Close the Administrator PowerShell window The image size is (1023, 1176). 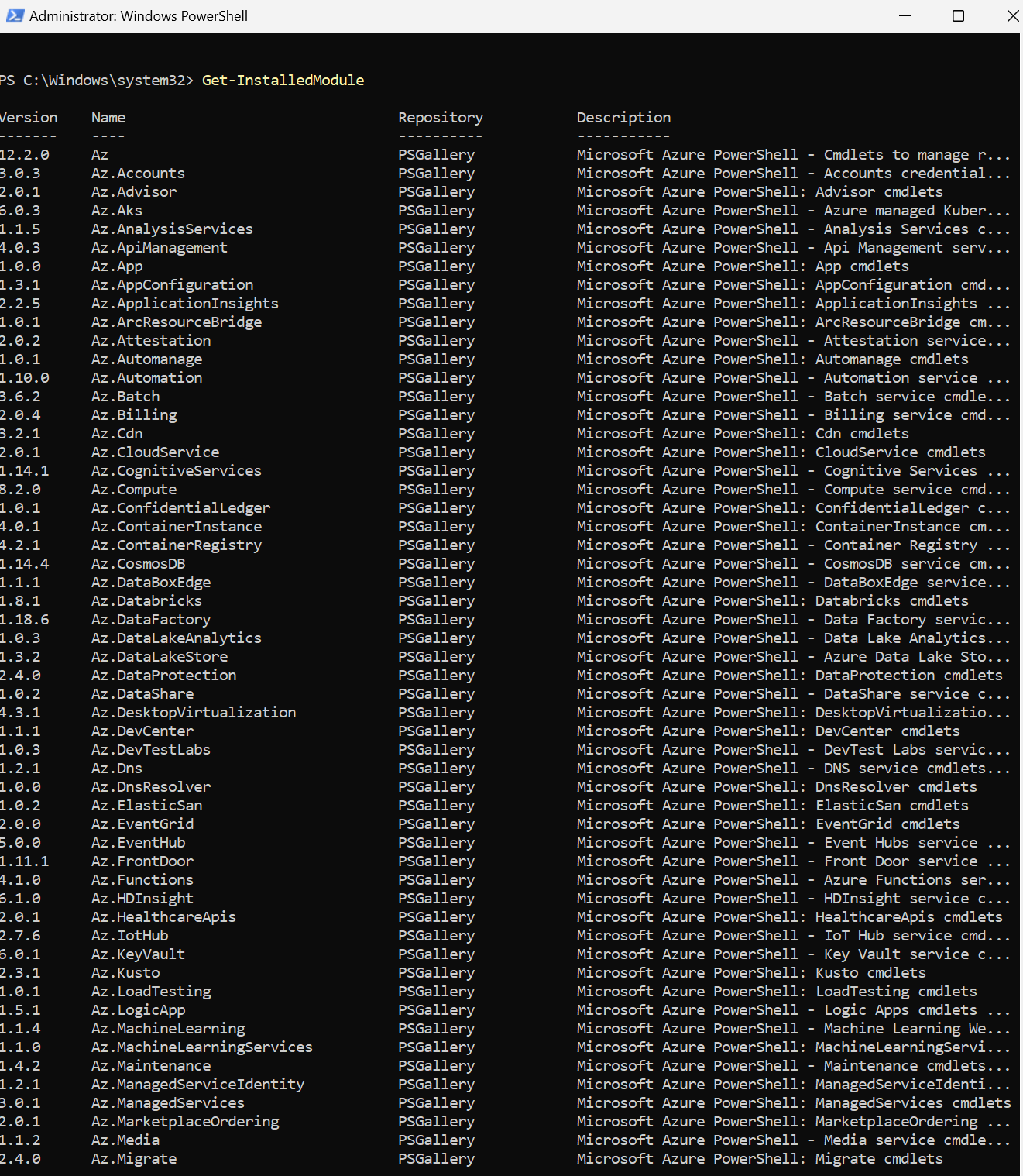coord(1012,16)
